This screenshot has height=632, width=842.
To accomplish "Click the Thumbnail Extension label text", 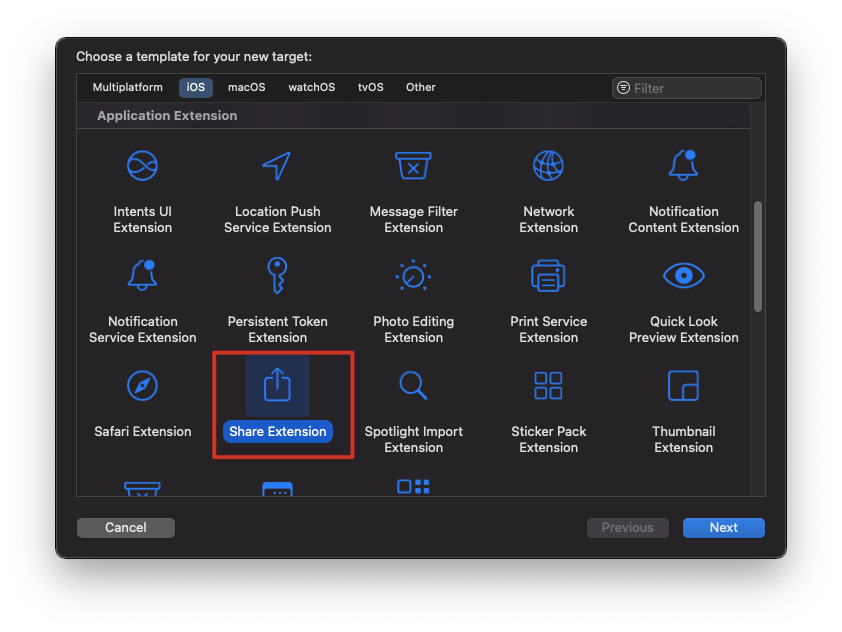I will (x=683, y=439).
